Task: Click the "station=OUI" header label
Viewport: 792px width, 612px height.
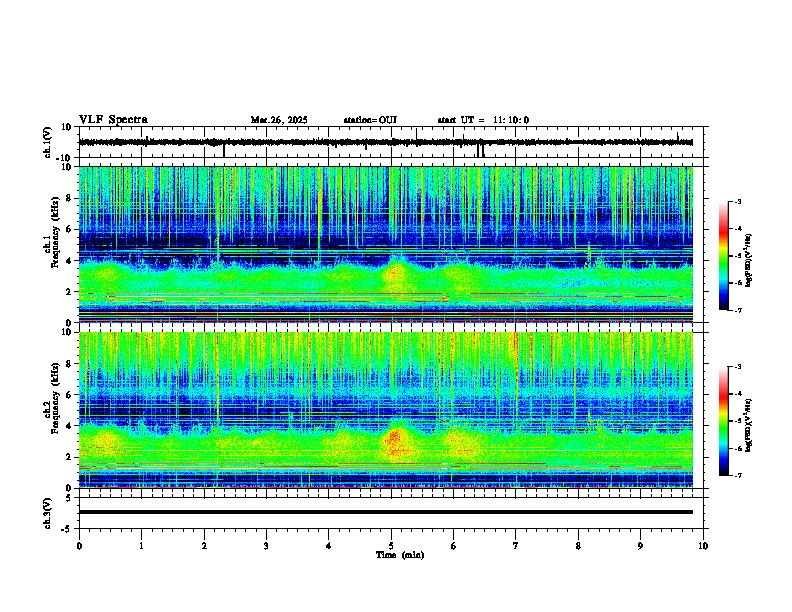Action: coord(370,120)
